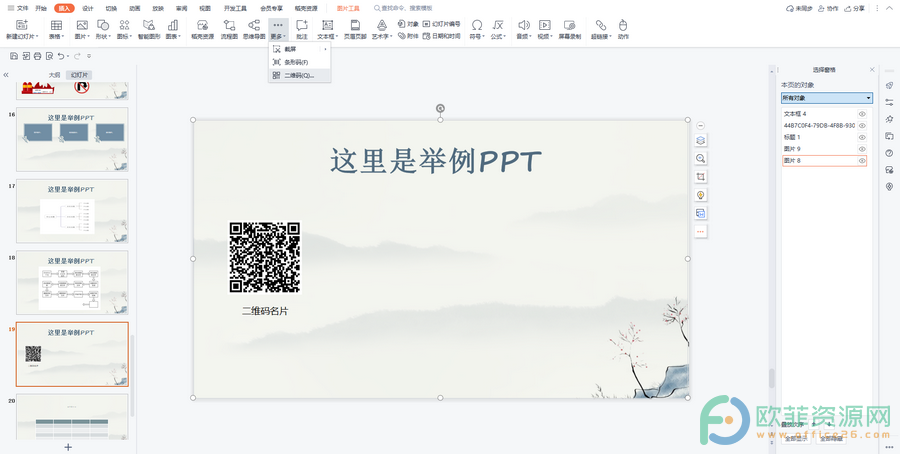Viewport: 900px width, 454px height.
Task: Click the zoom magnifier icon beside slide
Action: coord(700,158)
